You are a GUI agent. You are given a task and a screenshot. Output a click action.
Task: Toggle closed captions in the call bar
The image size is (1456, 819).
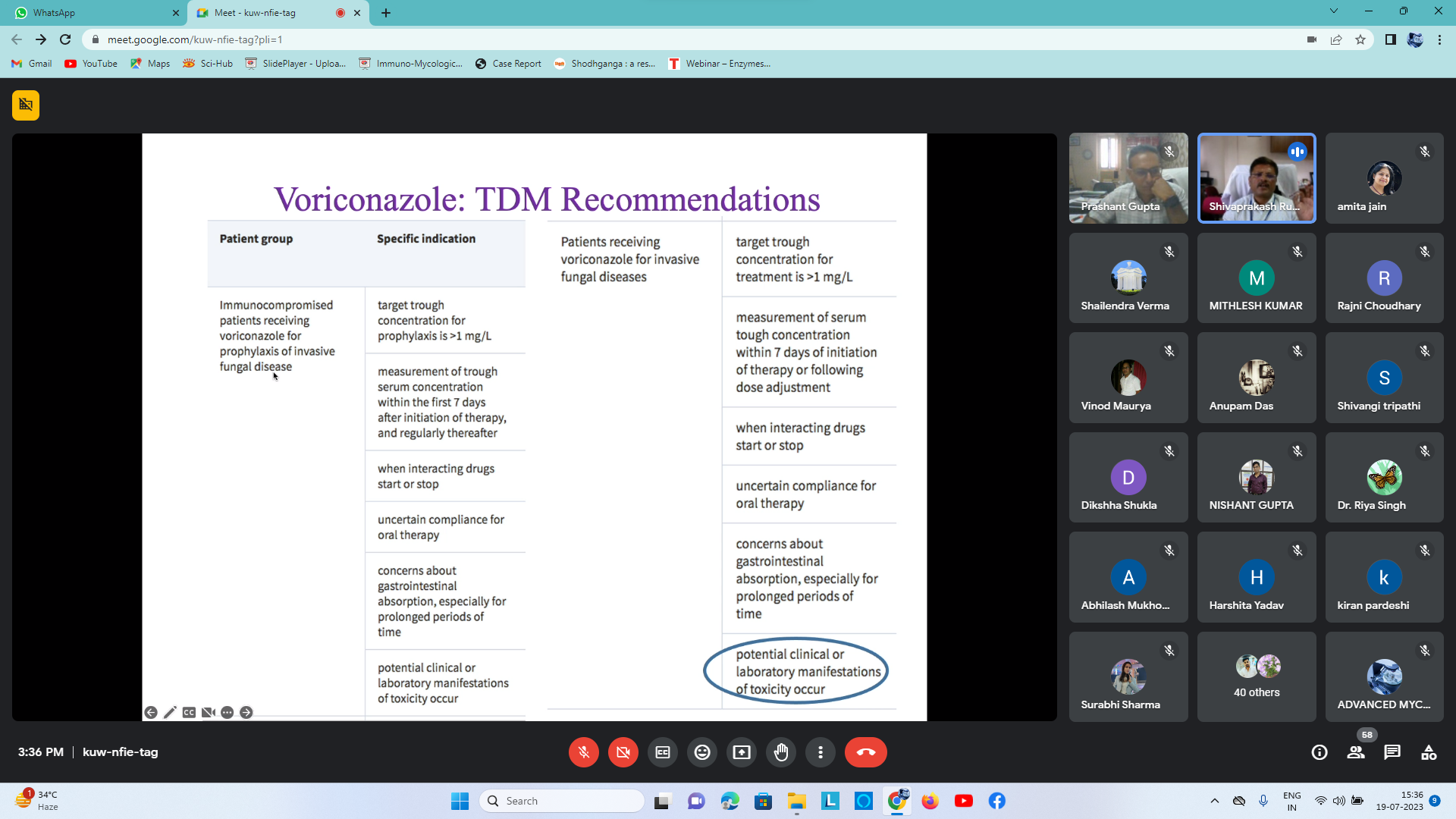(x=663, y=752)
